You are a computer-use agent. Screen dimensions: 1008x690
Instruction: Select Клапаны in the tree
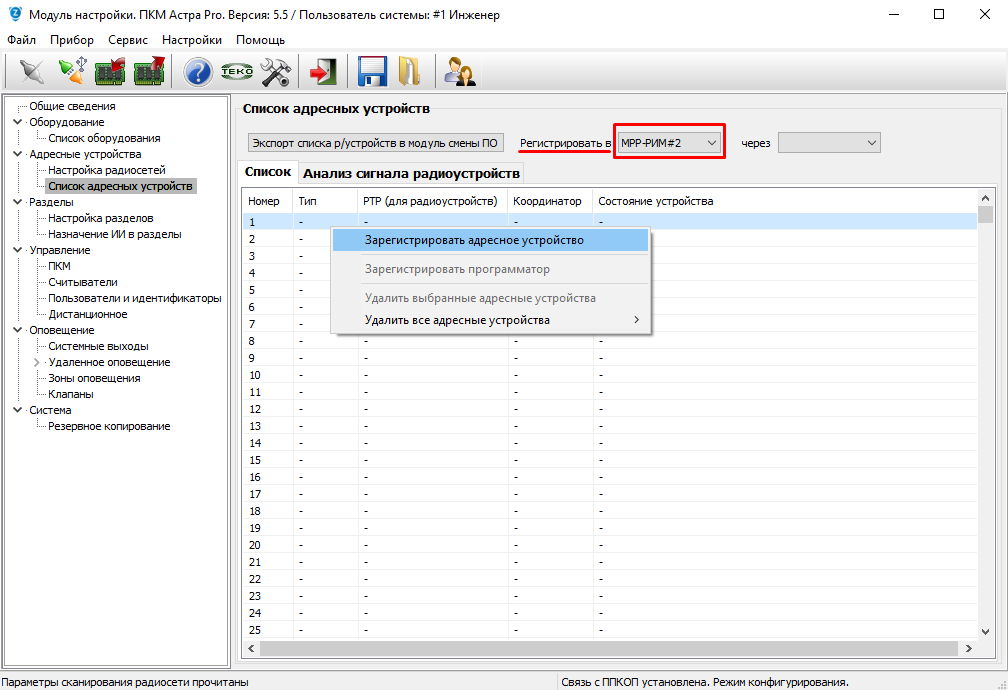[x=71, y=394]
